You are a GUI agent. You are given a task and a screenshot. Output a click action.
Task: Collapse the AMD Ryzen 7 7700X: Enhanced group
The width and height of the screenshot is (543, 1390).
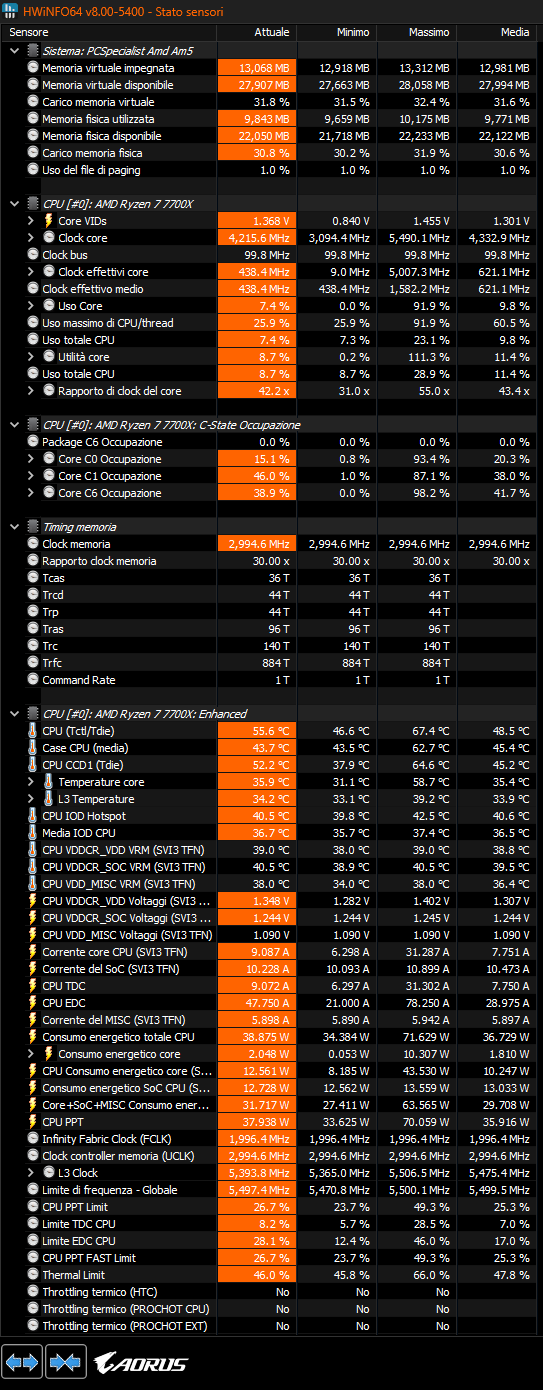tap(16, 714)
